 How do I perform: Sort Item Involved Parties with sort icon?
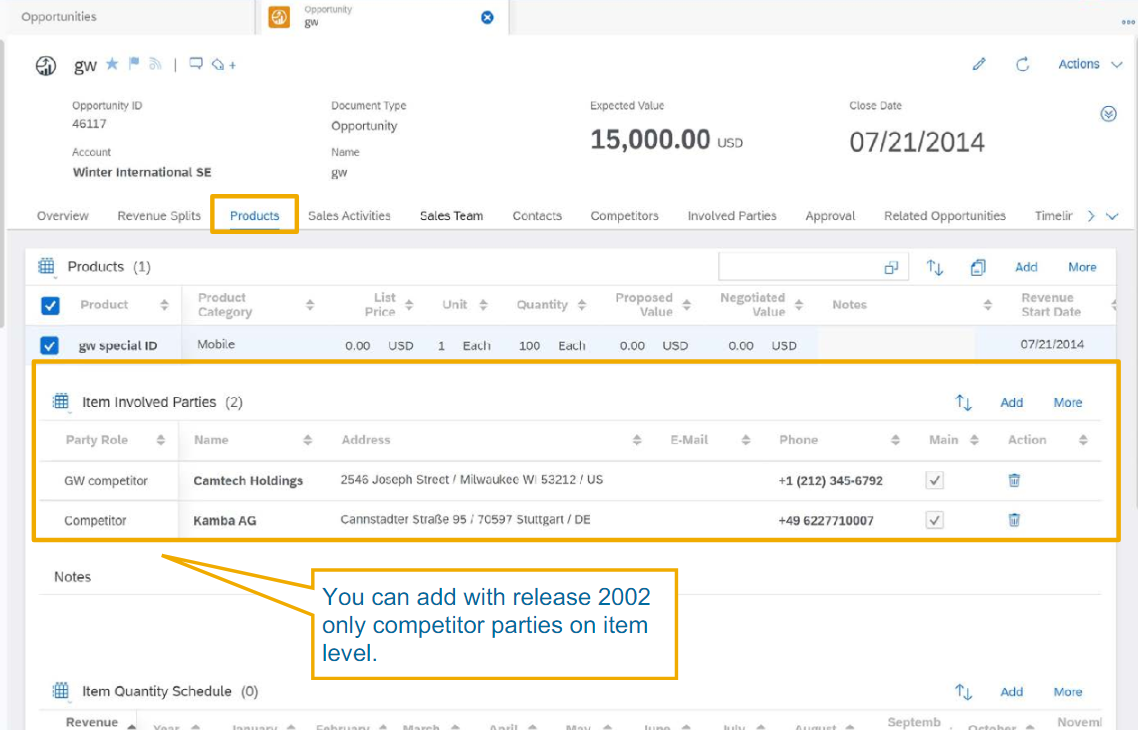tap(963, 402)
